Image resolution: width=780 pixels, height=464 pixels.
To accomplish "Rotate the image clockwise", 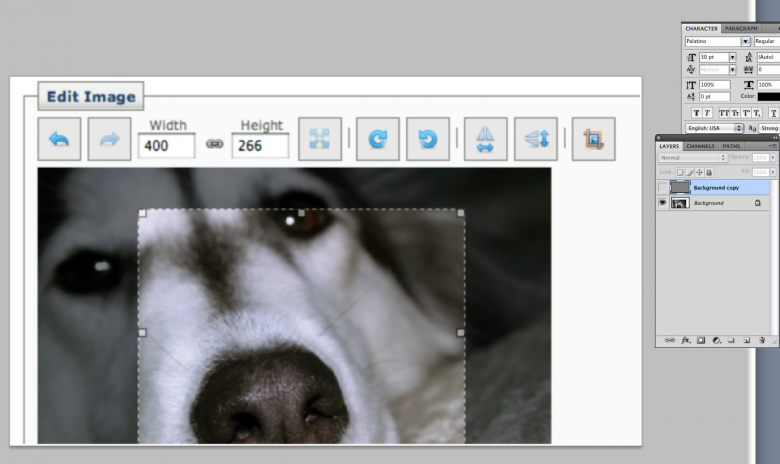I will pyautogui.click(x=378, y=139).
